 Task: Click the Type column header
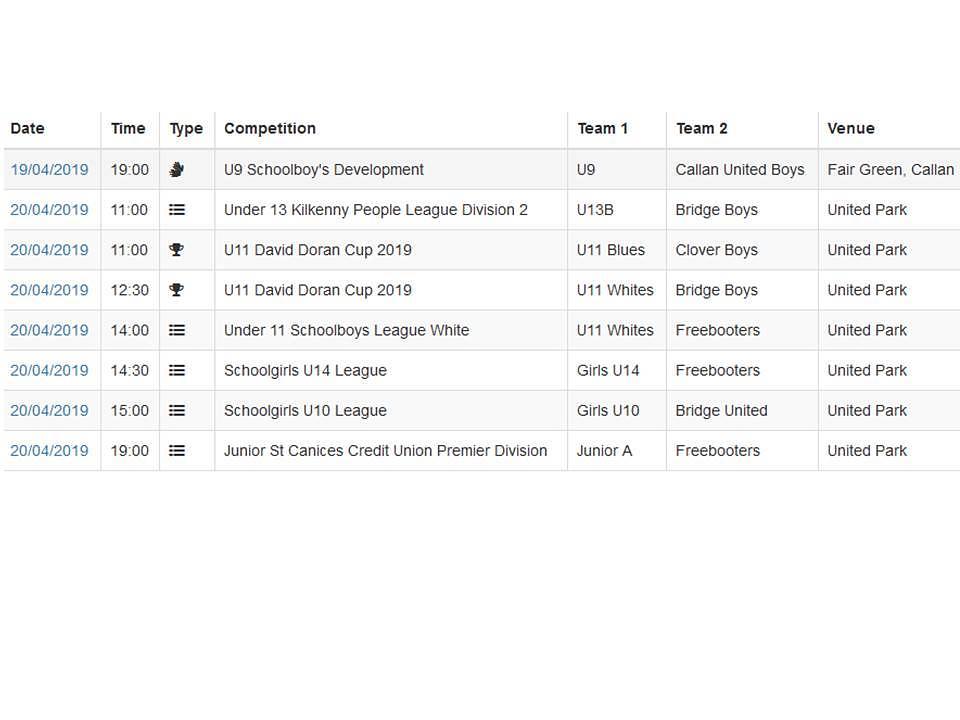click(186, 129)
